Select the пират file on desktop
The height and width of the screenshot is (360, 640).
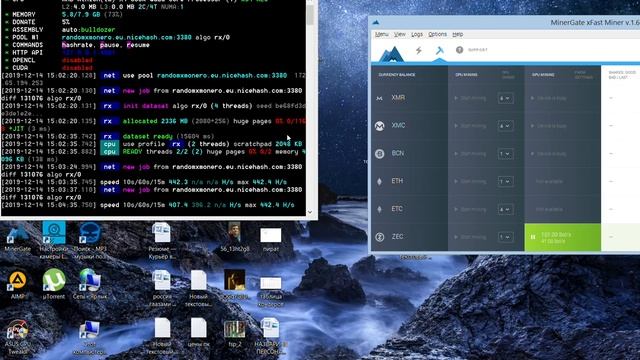[x=271, y=239]
